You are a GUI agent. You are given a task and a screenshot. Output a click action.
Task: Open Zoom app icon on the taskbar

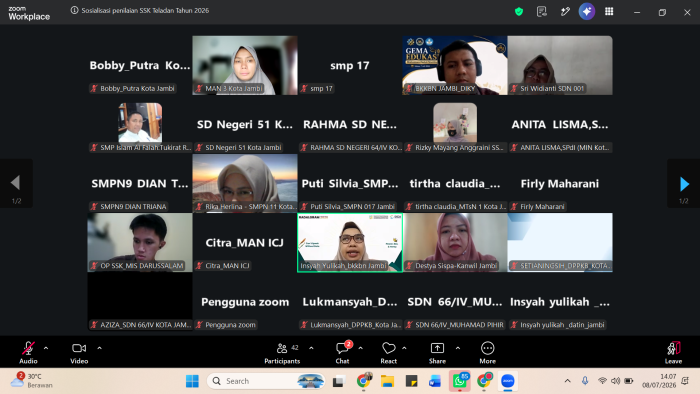pos(508,381)
